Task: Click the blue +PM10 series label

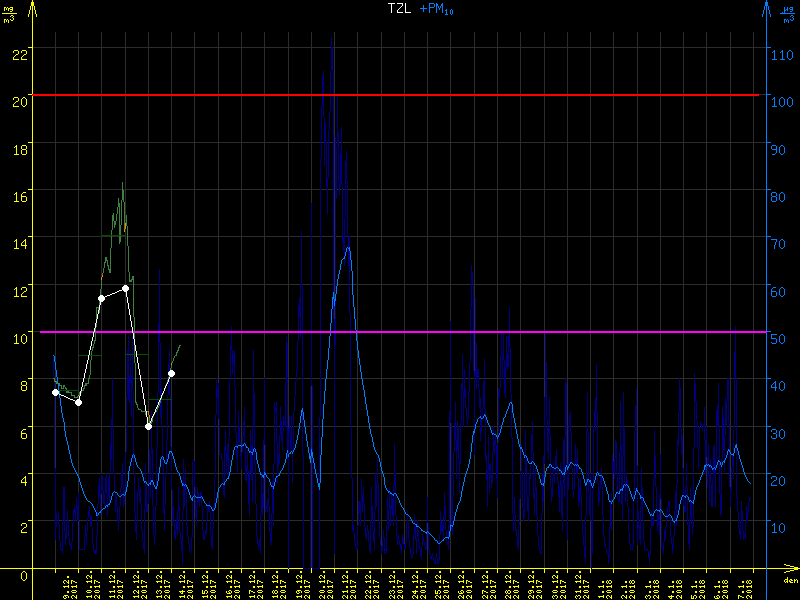Action: tap(436, 9)
